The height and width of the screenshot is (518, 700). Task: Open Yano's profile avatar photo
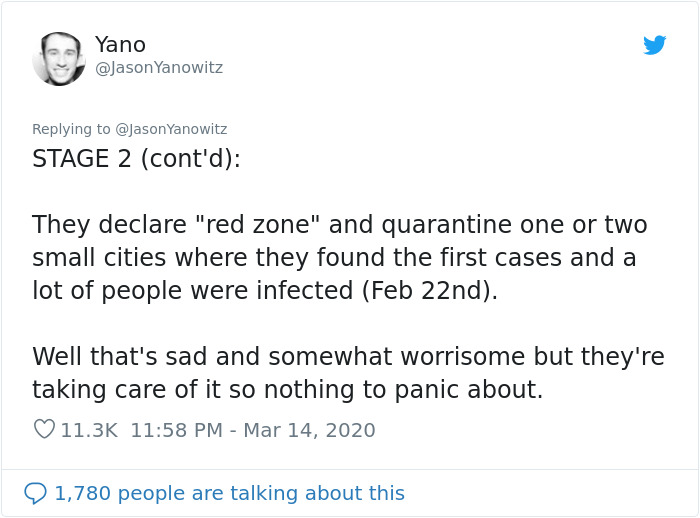[x=59, y=59]
